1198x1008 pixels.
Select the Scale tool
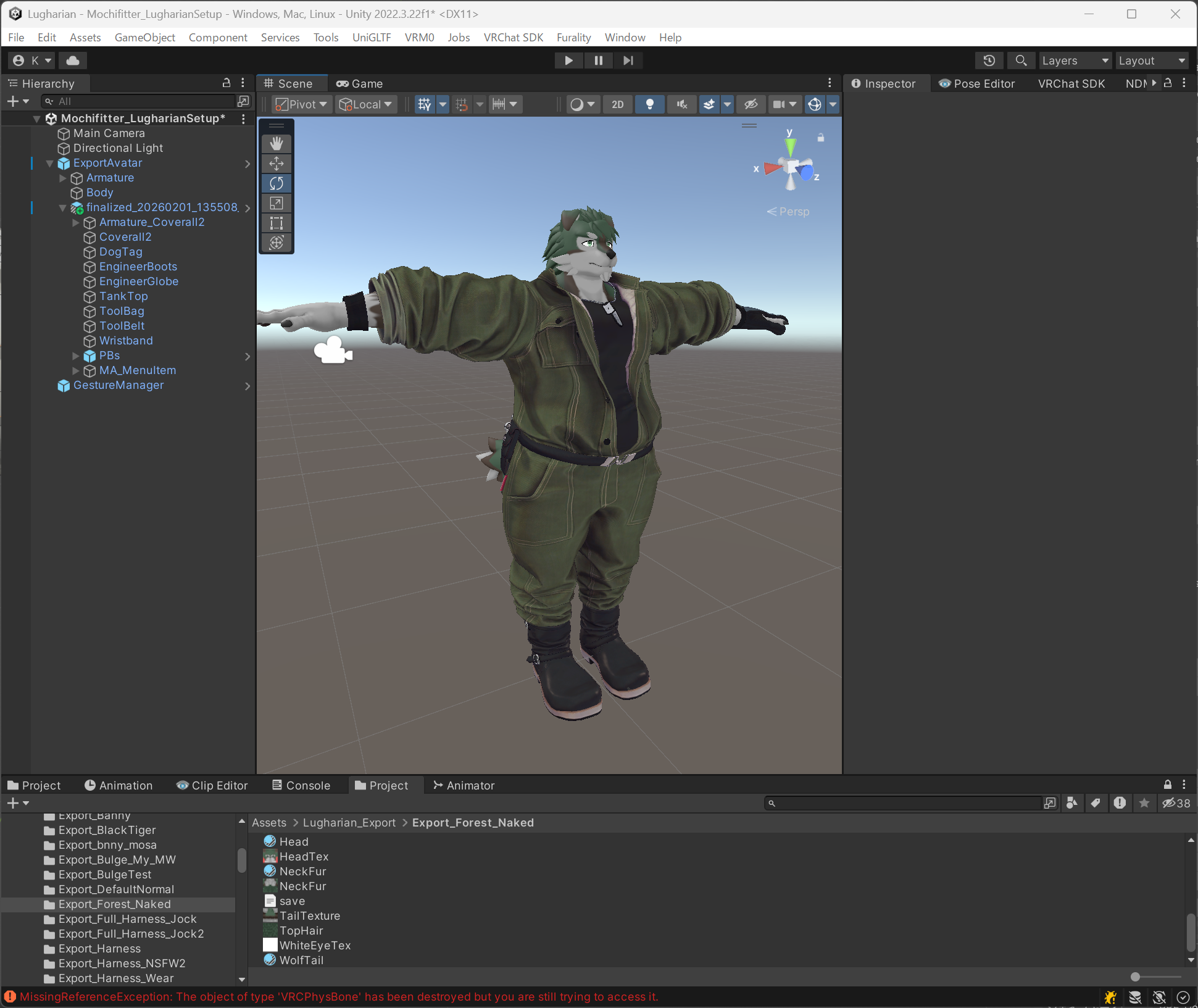coord(277,203)
